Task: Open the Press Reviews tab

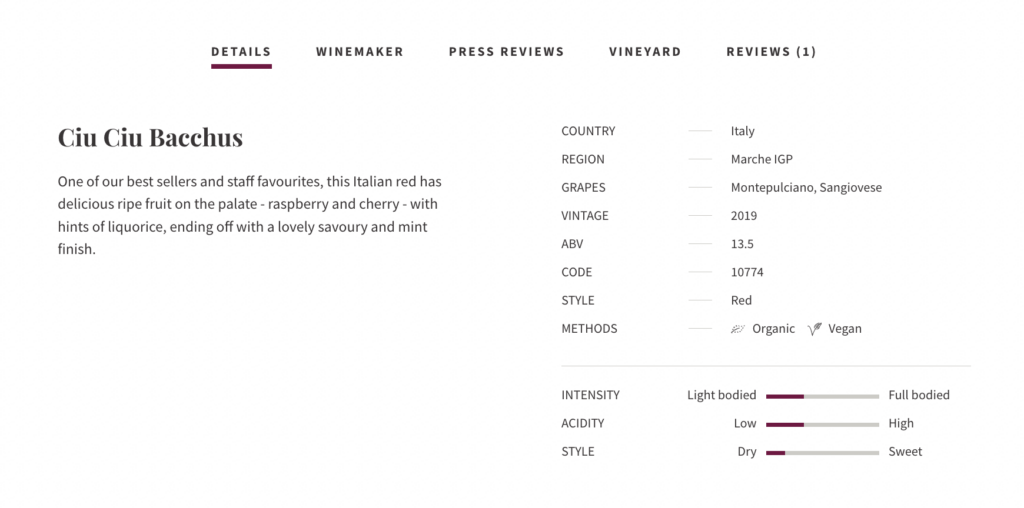Action: [x=506, y=52]
